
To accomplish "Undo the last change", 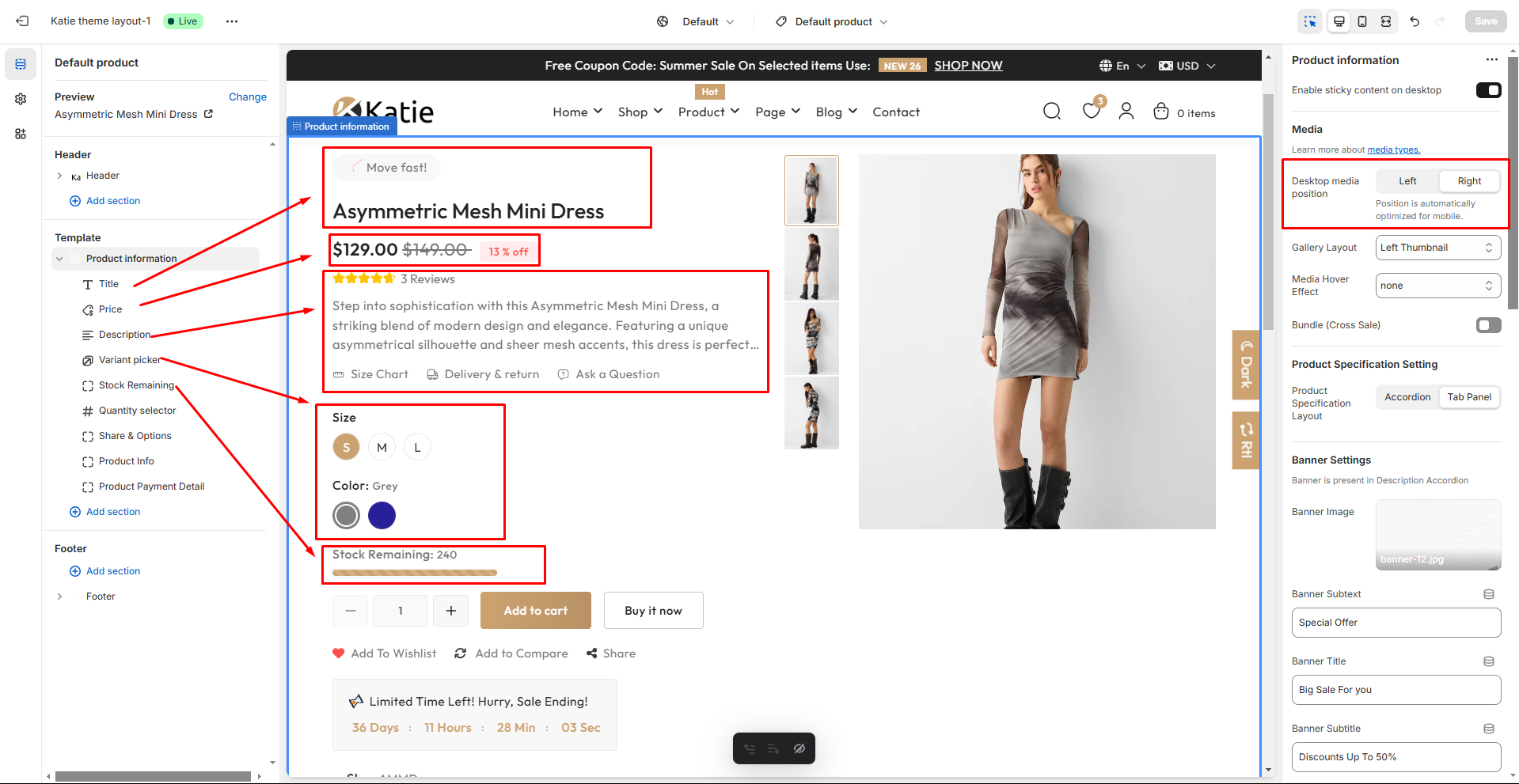I will coord(1415,21).
